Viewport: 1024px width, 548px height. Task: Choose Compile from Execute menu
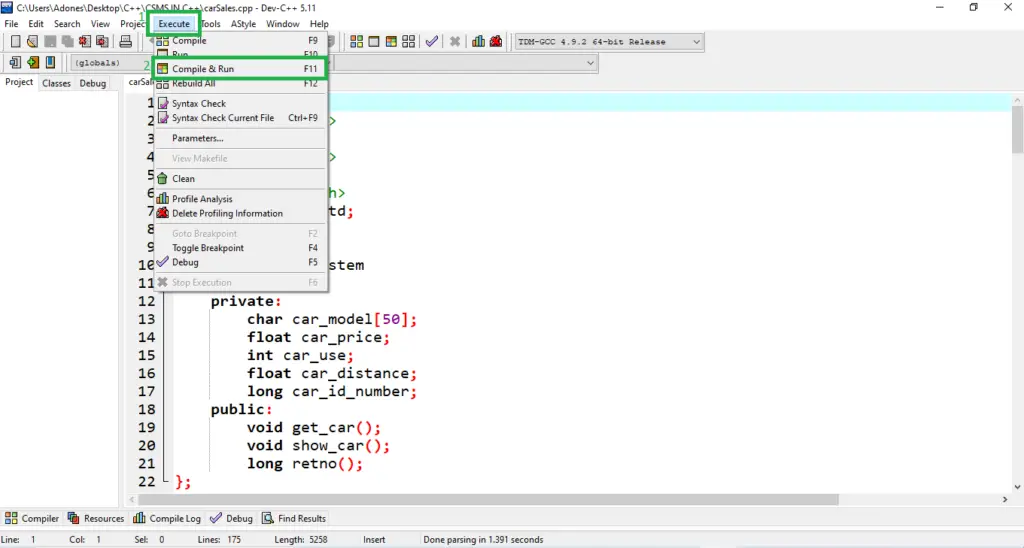239,40
